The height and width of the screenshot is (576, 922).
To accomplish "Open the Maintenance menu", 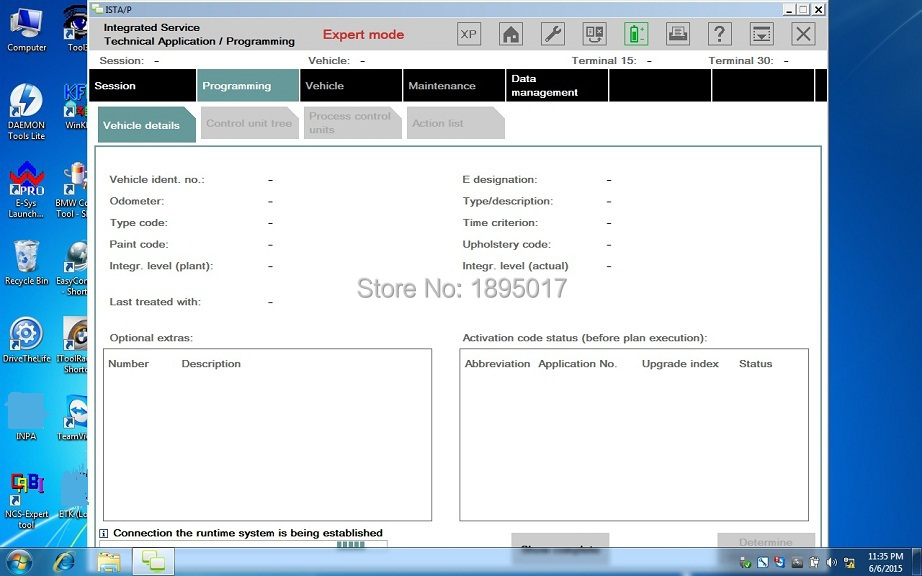I will [453, 86].
